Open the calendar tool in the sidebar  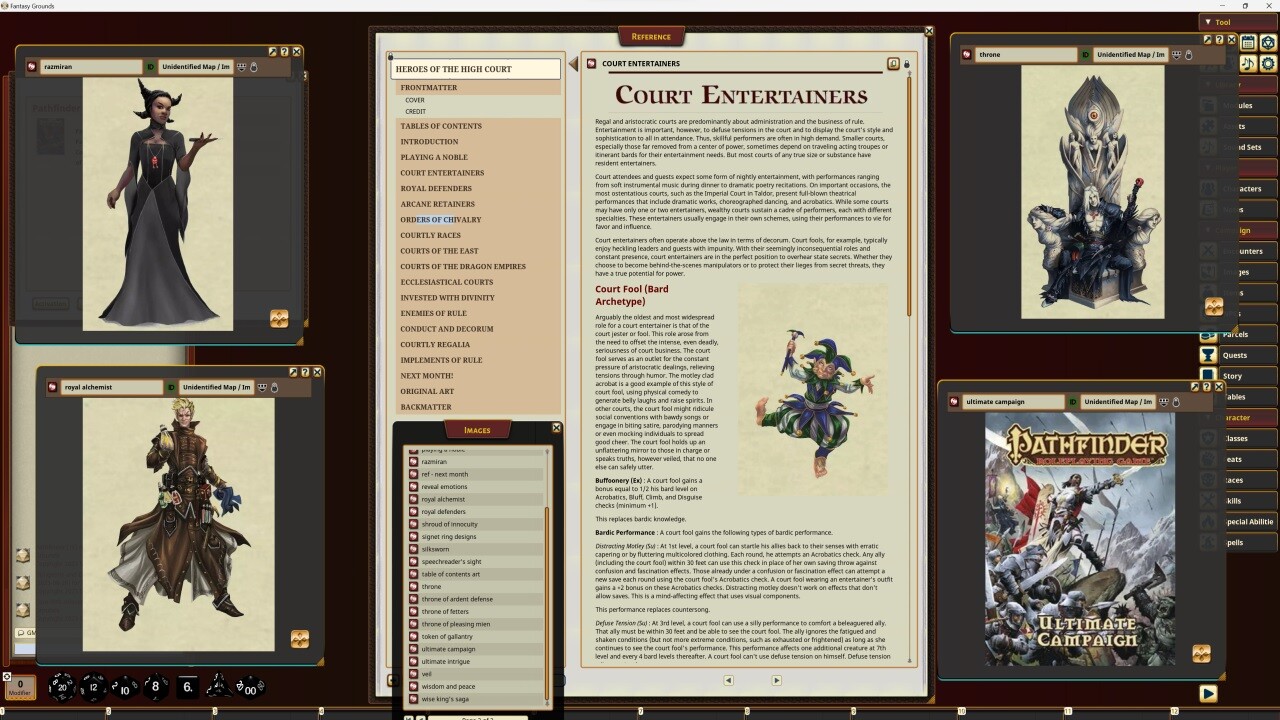(x=1249, y=44)
